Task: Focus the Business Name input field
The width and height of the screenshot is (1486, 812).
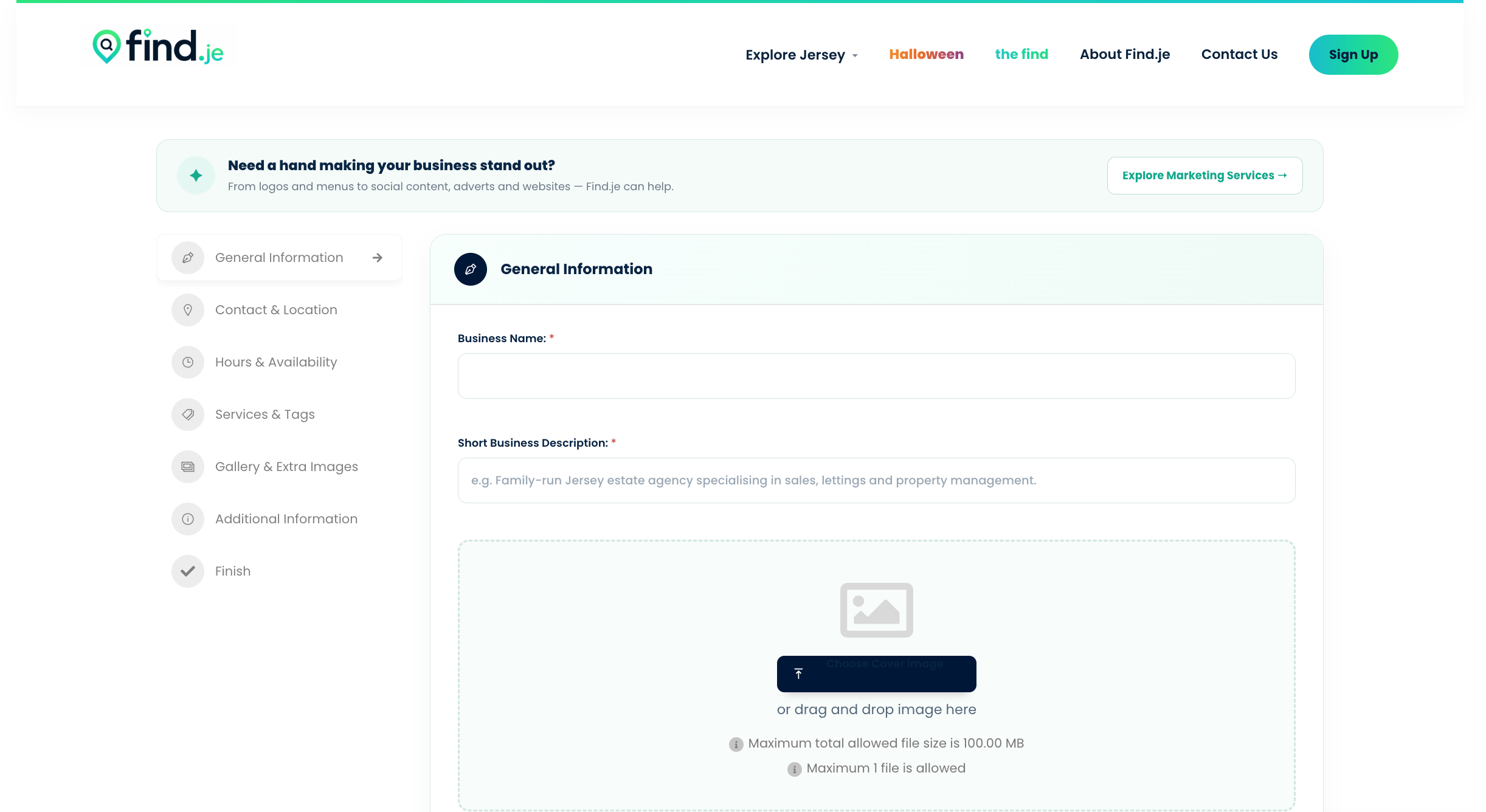Action: pos(876,376)
